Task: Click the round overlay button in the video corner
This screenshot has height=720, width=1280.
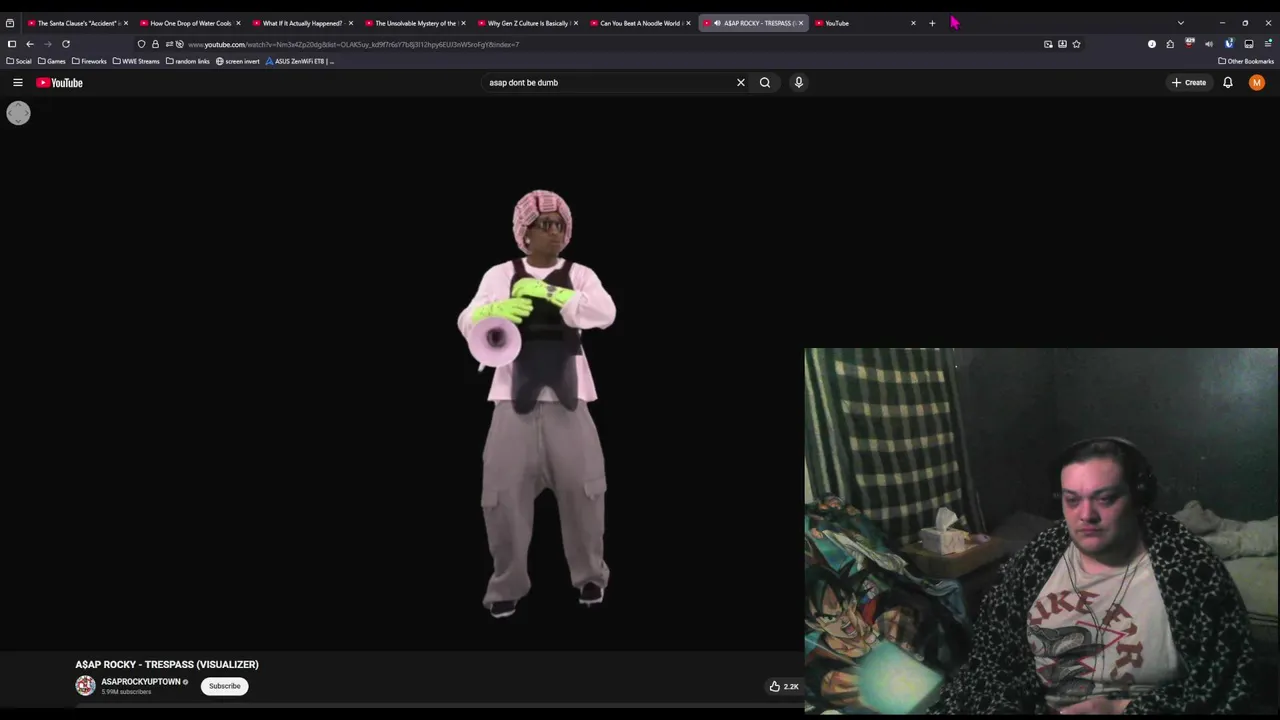Action: pos(18,113)
